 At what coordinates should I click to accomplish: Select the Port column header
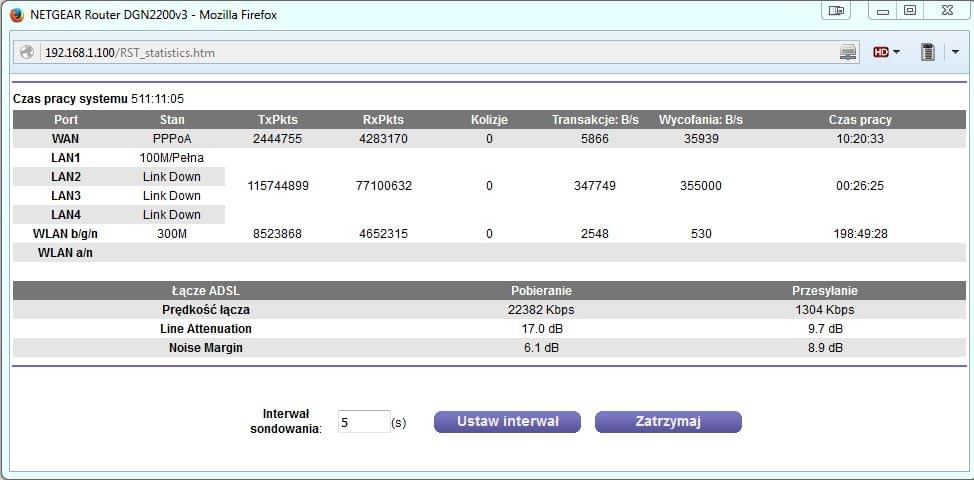click(66, 120)
